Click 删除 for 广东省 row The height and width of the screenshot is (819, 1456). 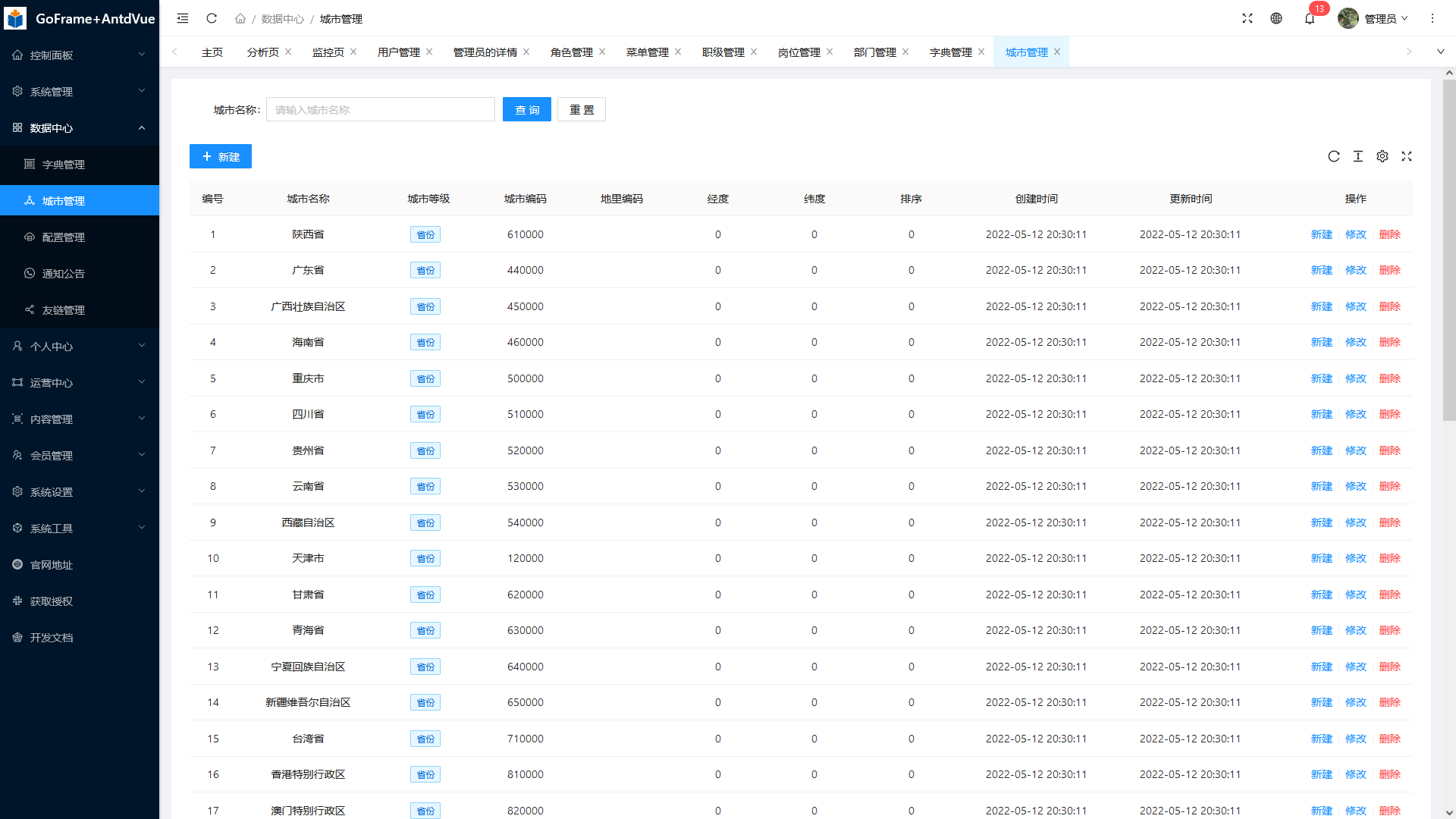point(1389,270)
